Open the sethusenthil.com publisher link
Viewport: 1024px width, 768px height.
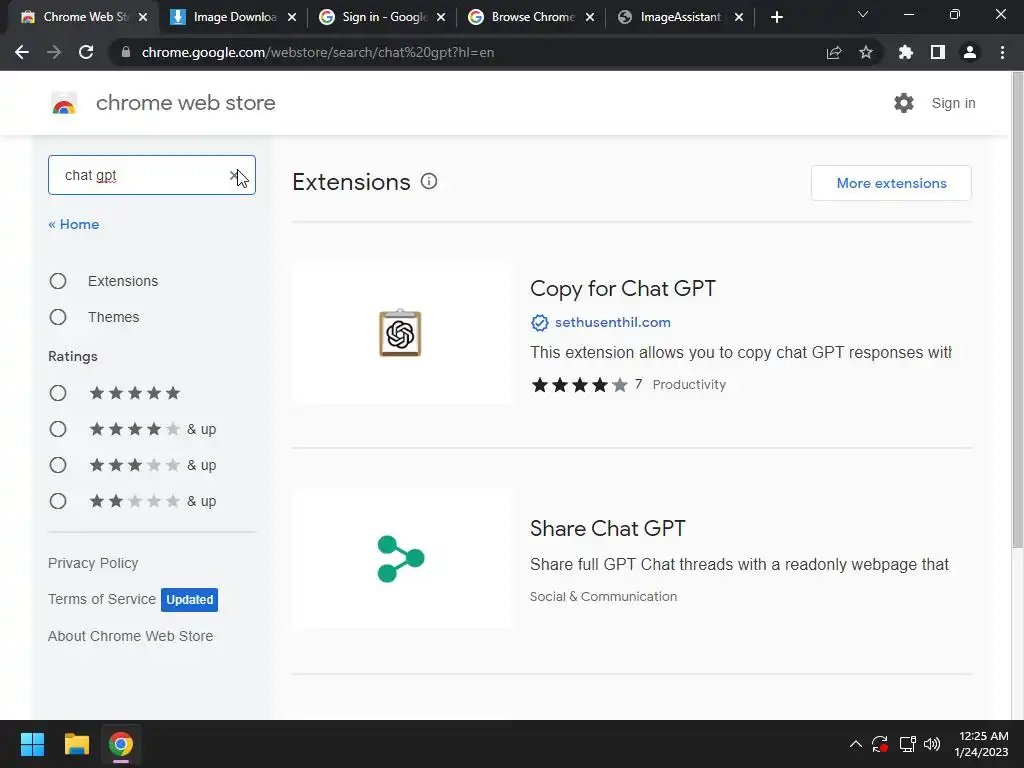coord(613,323)
